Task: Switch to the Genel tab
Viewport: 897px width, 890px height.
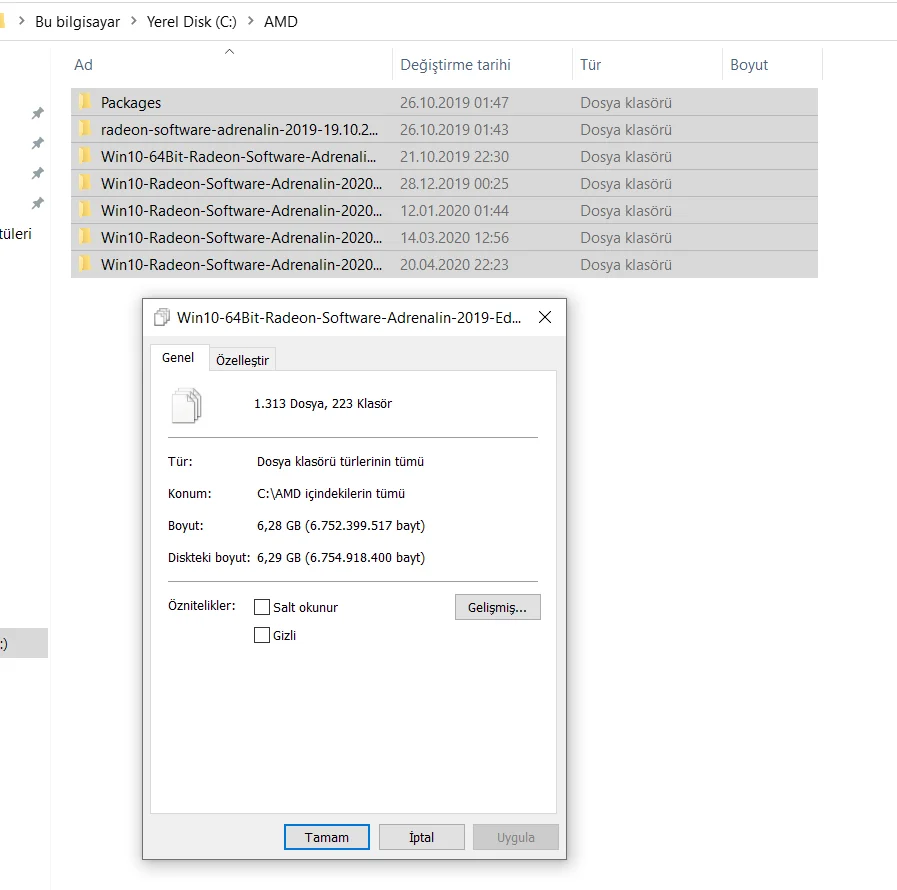Action: [178, 357]
